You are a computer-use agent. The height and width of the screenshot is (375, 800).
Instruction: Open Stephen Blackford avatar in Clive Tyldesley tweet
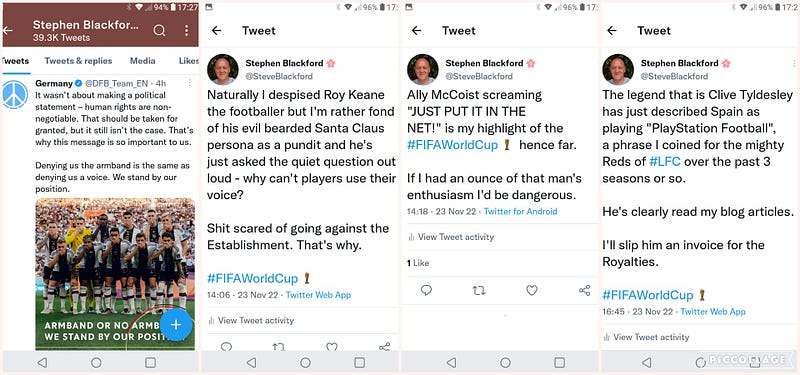[618, 69]
